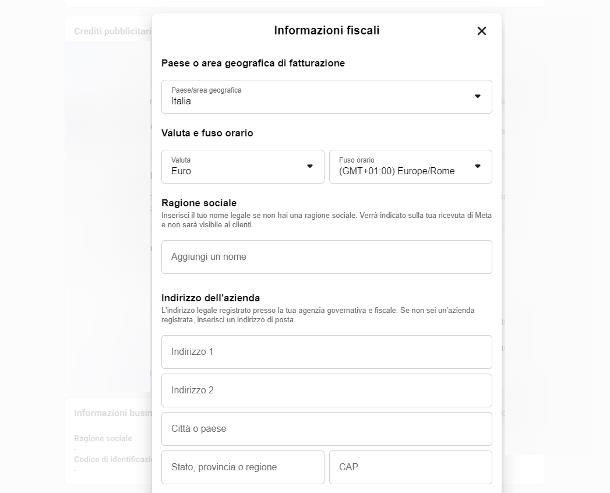Viewport: 610px width, 493px height.
Task: Click the arrow icon in the Valuta field
Action: point(310,167)
